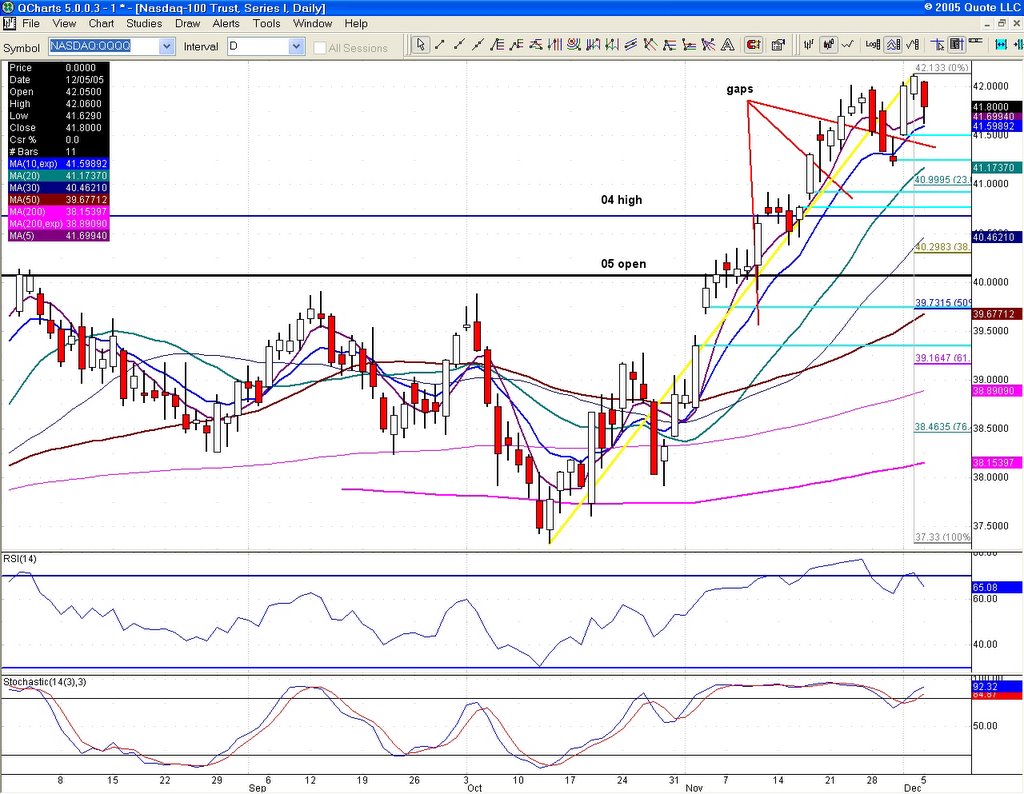The width and height of the screenshot is (1024, 794).
Task: Select the ray line drawing tool
Action: pyautogui.click(x=459, y=44)
